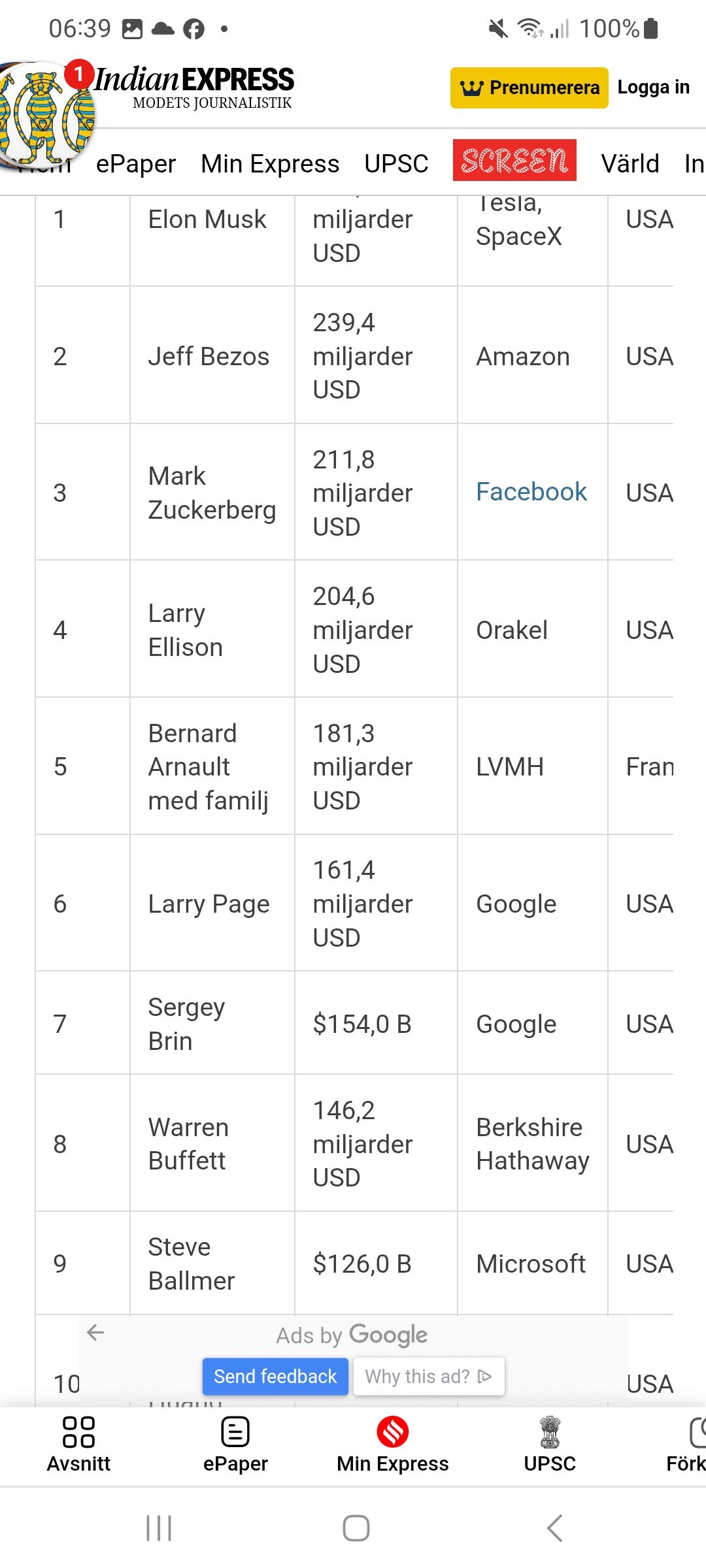Tap the Prenumerera subscribe button
The image size is (706, 1568).
[x=529, y=88]
